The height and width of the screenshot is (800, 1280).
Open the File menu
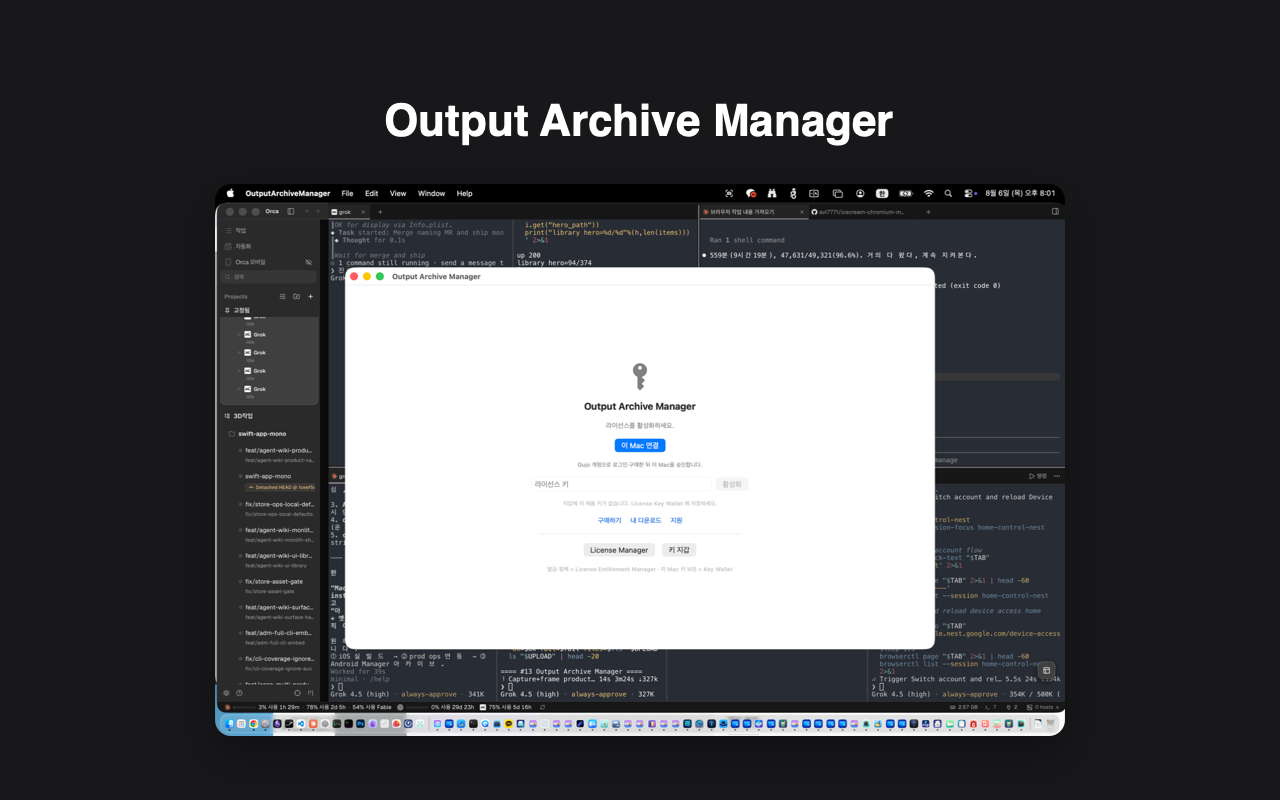[x=347, y=193]
